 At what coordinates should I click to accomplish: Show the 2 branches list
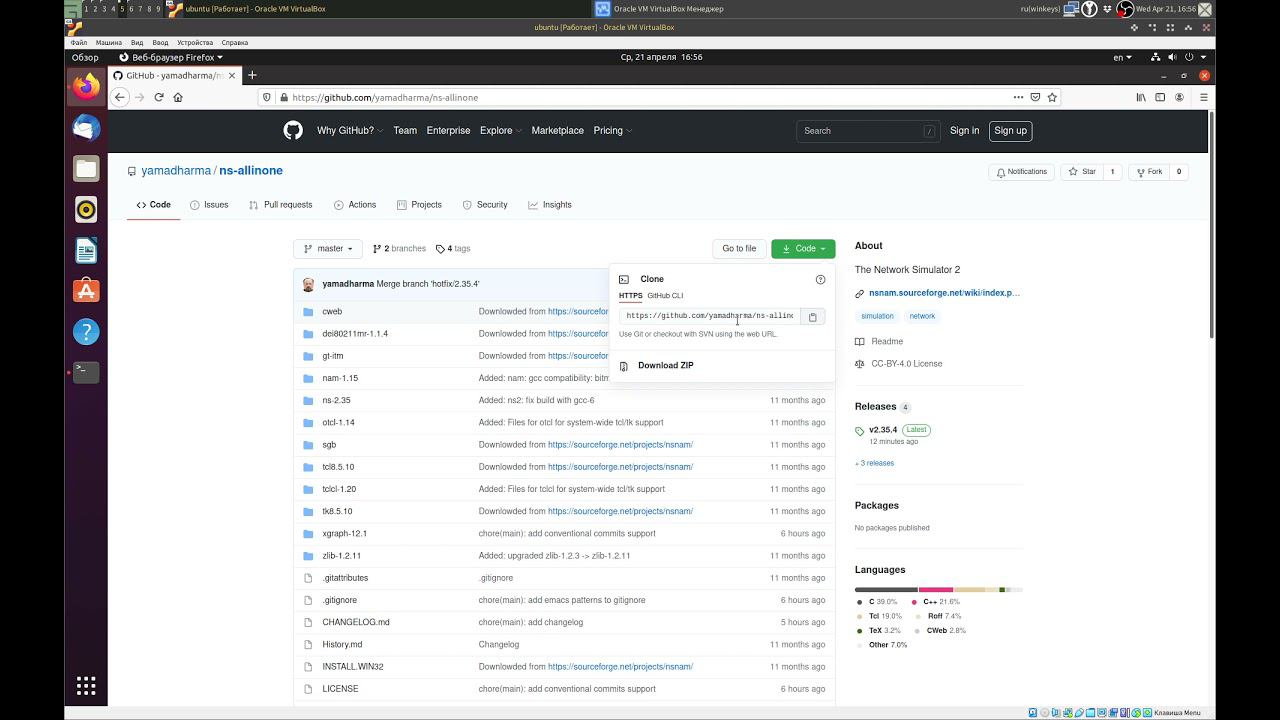399,249
